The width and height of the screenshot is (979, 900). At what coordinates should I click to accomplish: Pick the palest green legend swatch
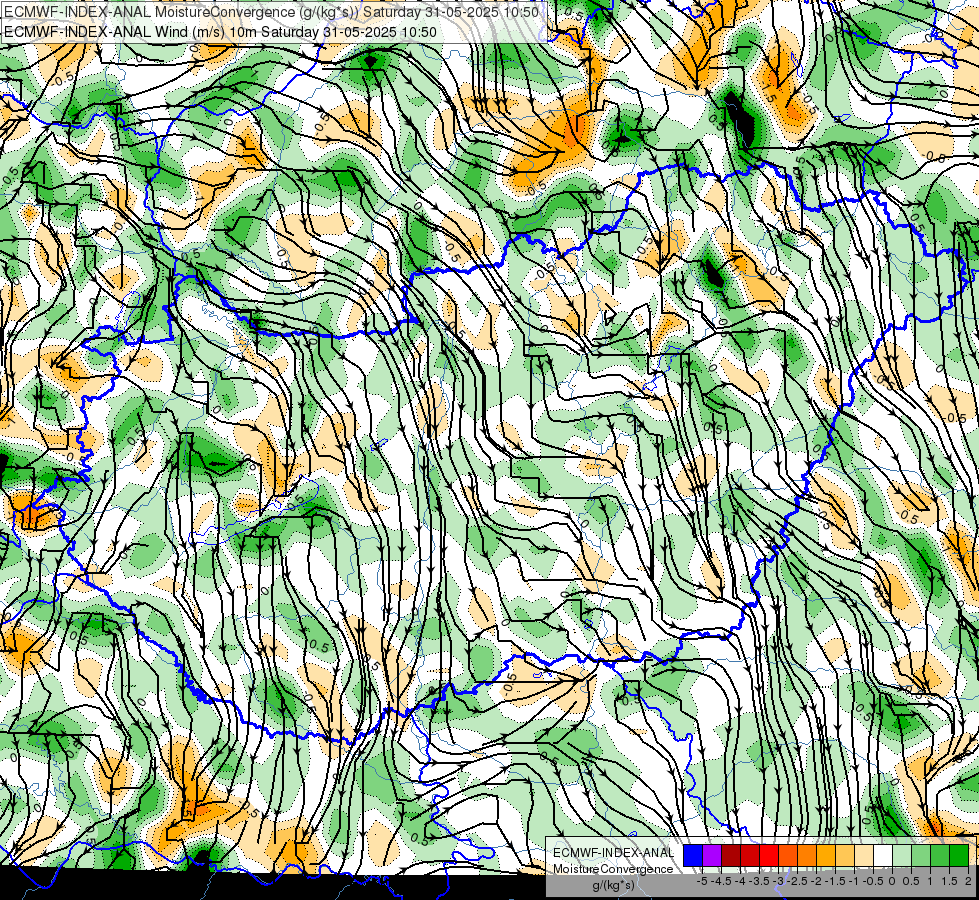pyautogui.click(x=902, y=856)
